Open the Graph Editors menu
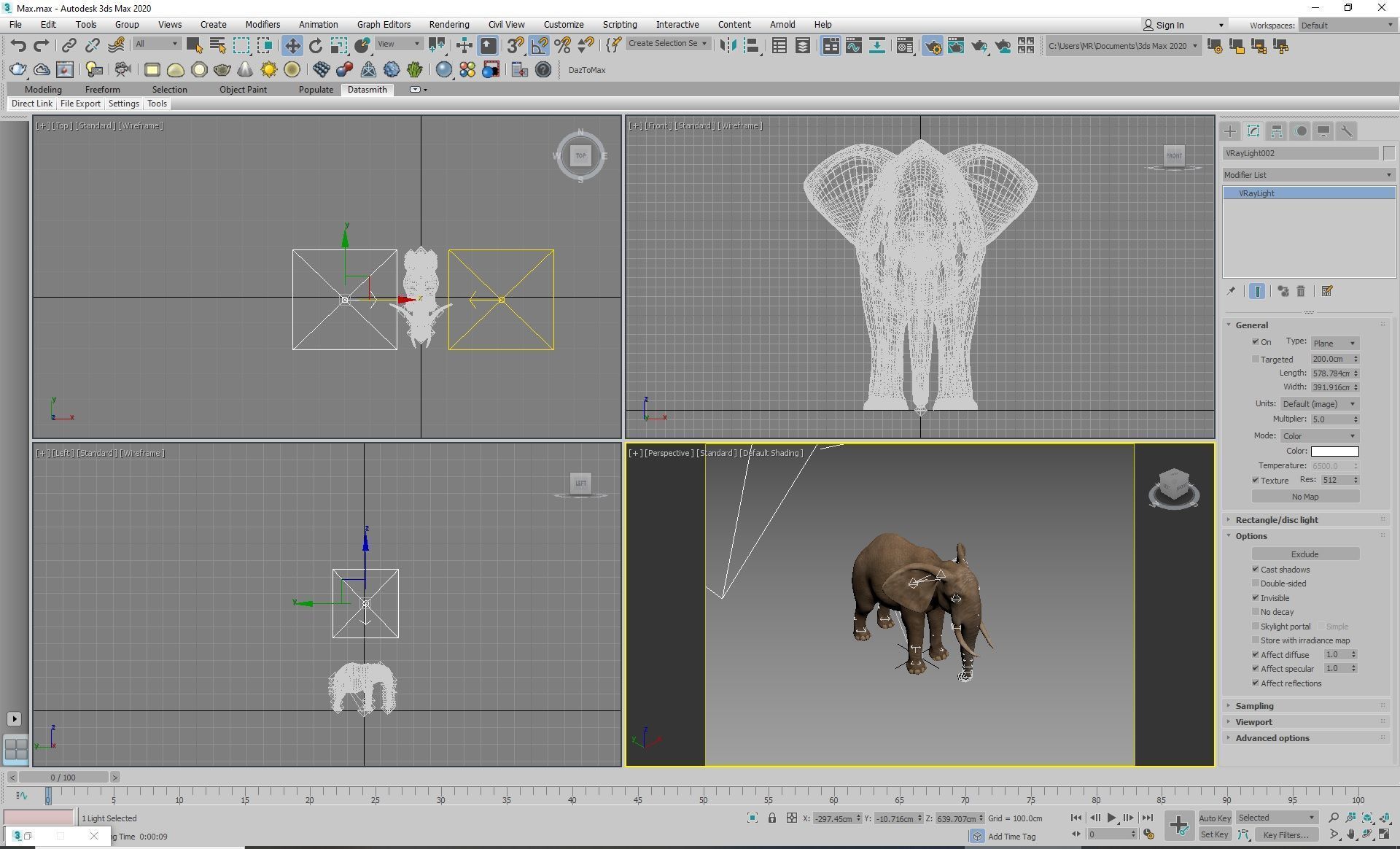The width and height of the screenshot is (1400, 849). [x=384, y=25]
